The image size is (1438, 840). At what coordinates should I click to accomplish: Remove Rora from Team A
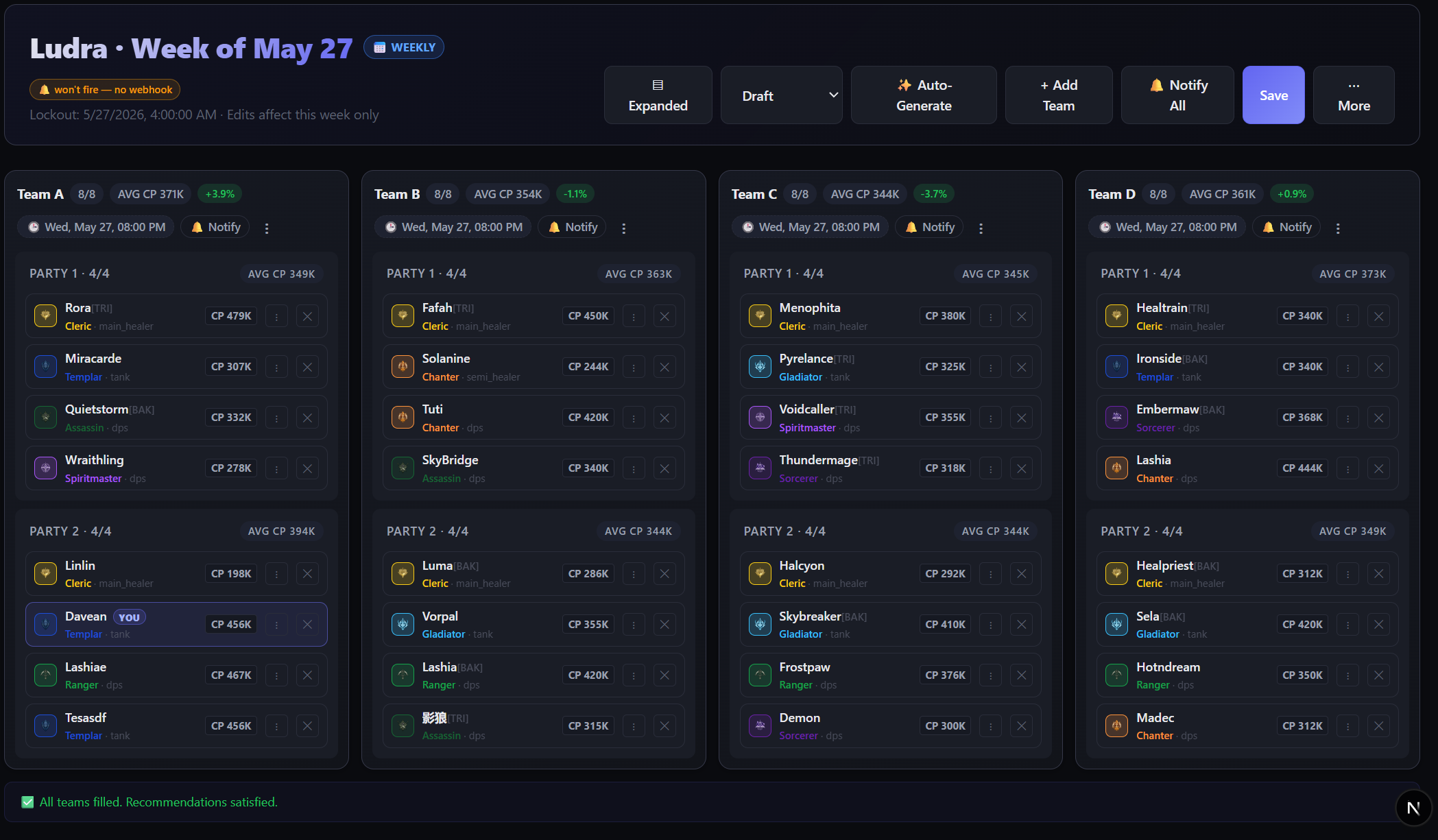click(x=307, y=316)
